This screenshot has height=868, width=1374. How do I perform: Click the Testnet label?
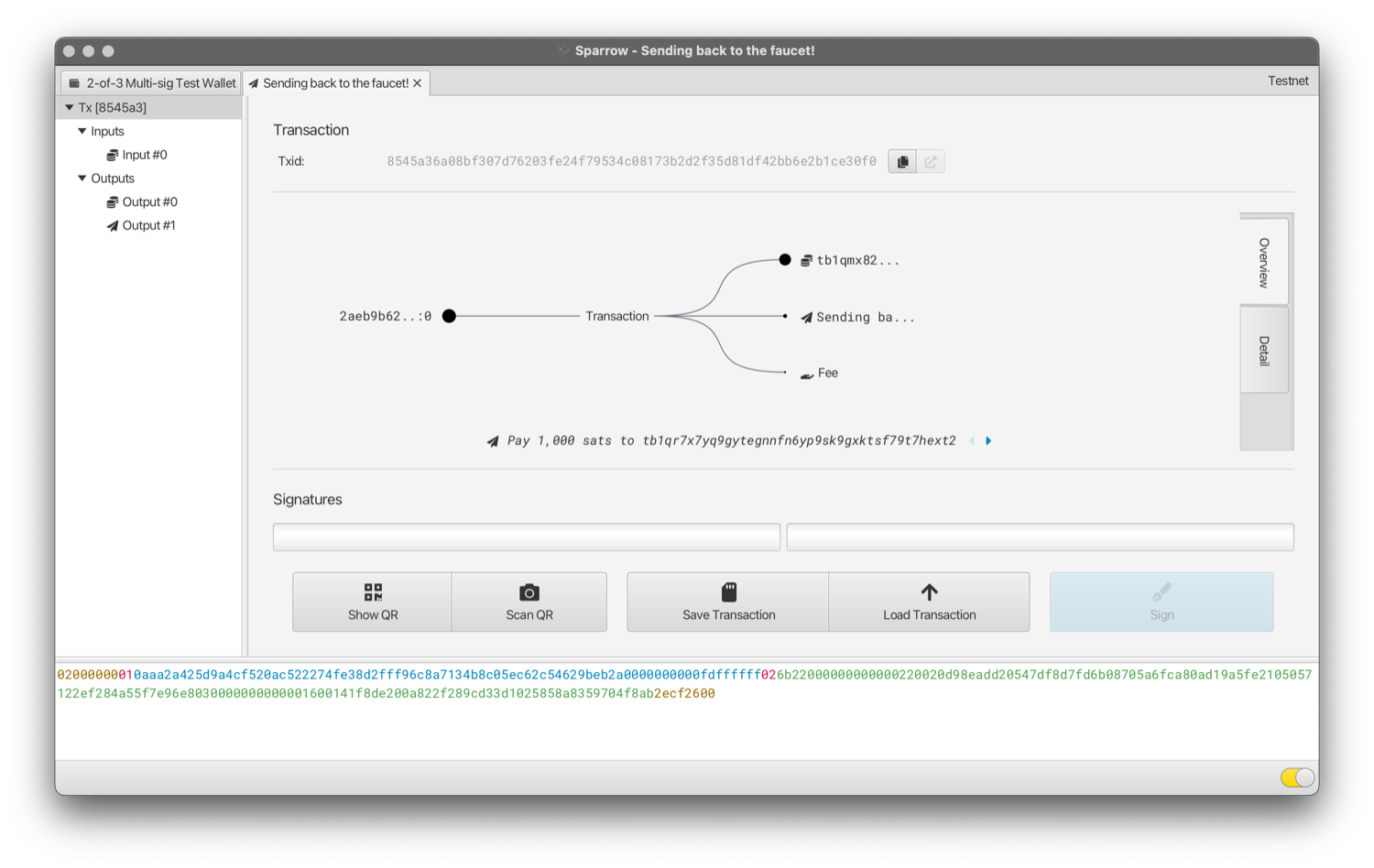coord(1288,81)
